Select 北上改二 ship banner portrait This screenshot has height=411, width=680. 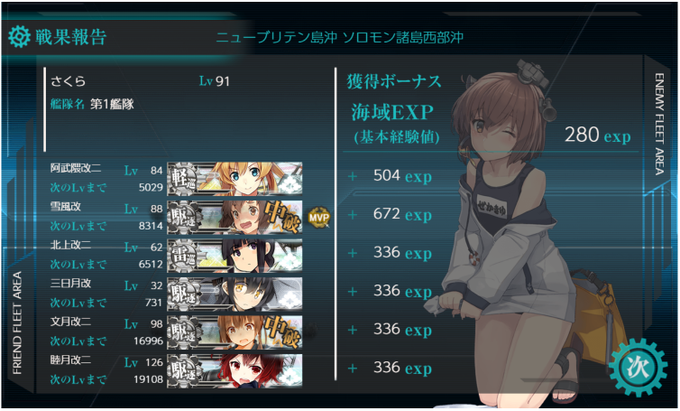(x=235, y=255)
